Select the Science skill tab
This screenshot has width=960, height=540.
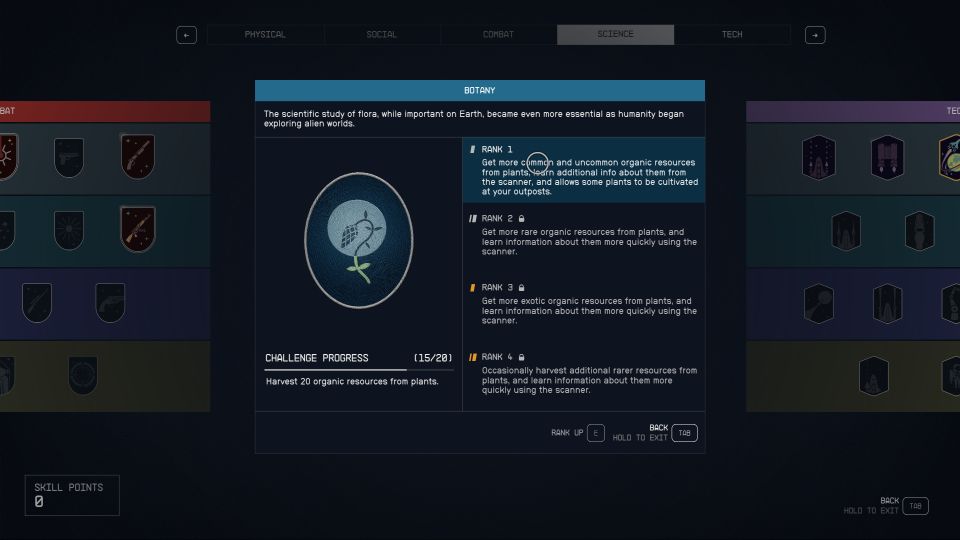coord(615,34)
